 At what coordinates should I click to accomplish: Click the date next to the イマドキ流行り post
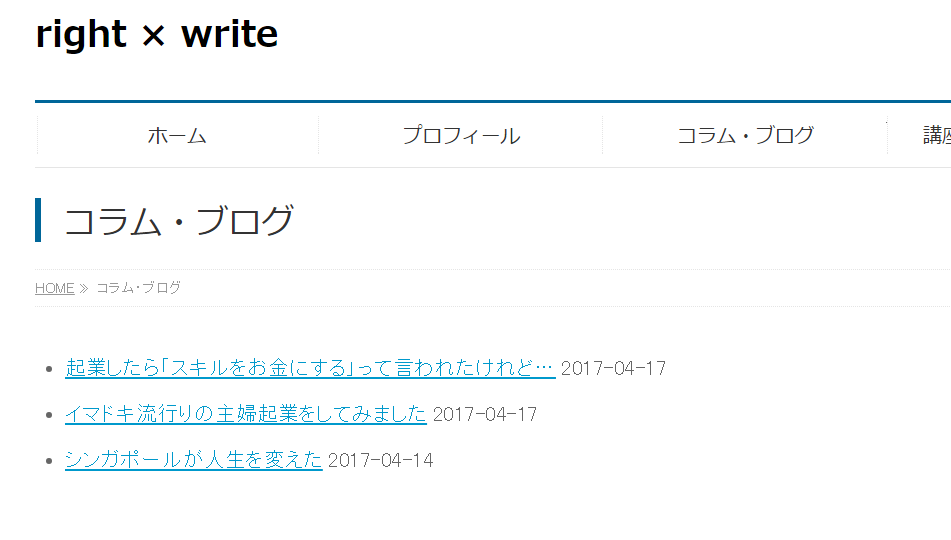pos(485,414)
